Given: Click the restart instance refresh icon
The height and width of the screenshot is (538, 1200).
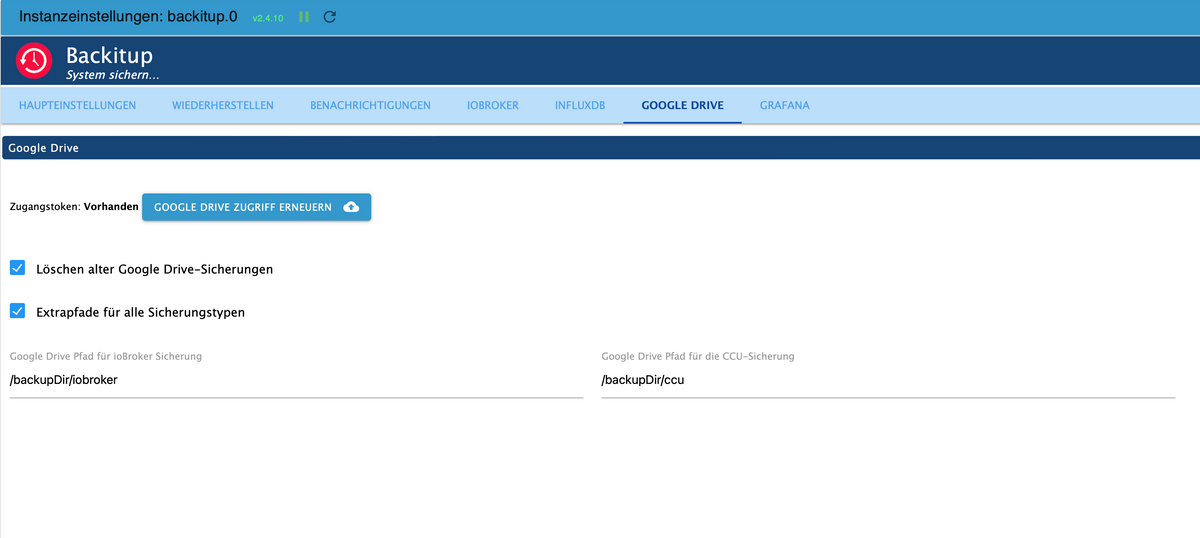Looking at the screenshot, I should [330, 17].
